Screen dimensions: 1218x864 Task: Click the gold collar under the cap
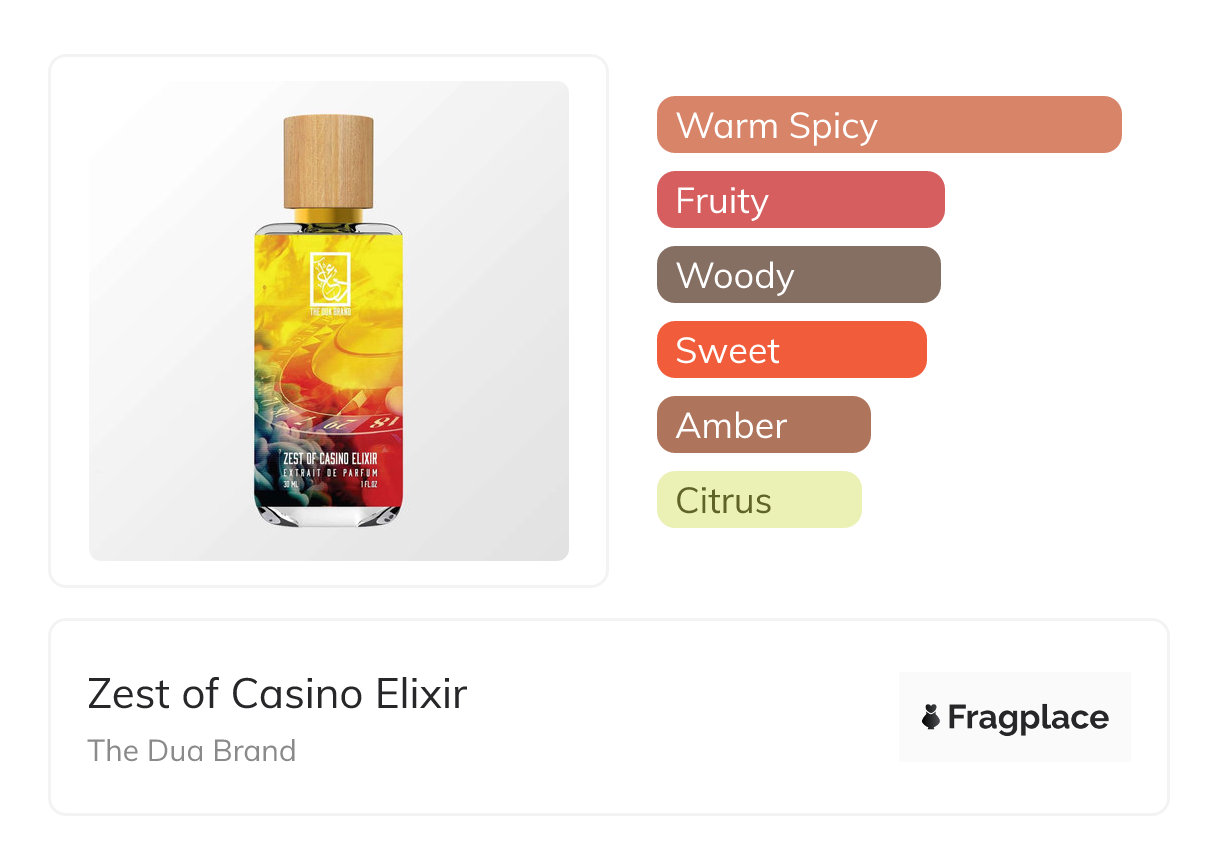pos(328,215)
